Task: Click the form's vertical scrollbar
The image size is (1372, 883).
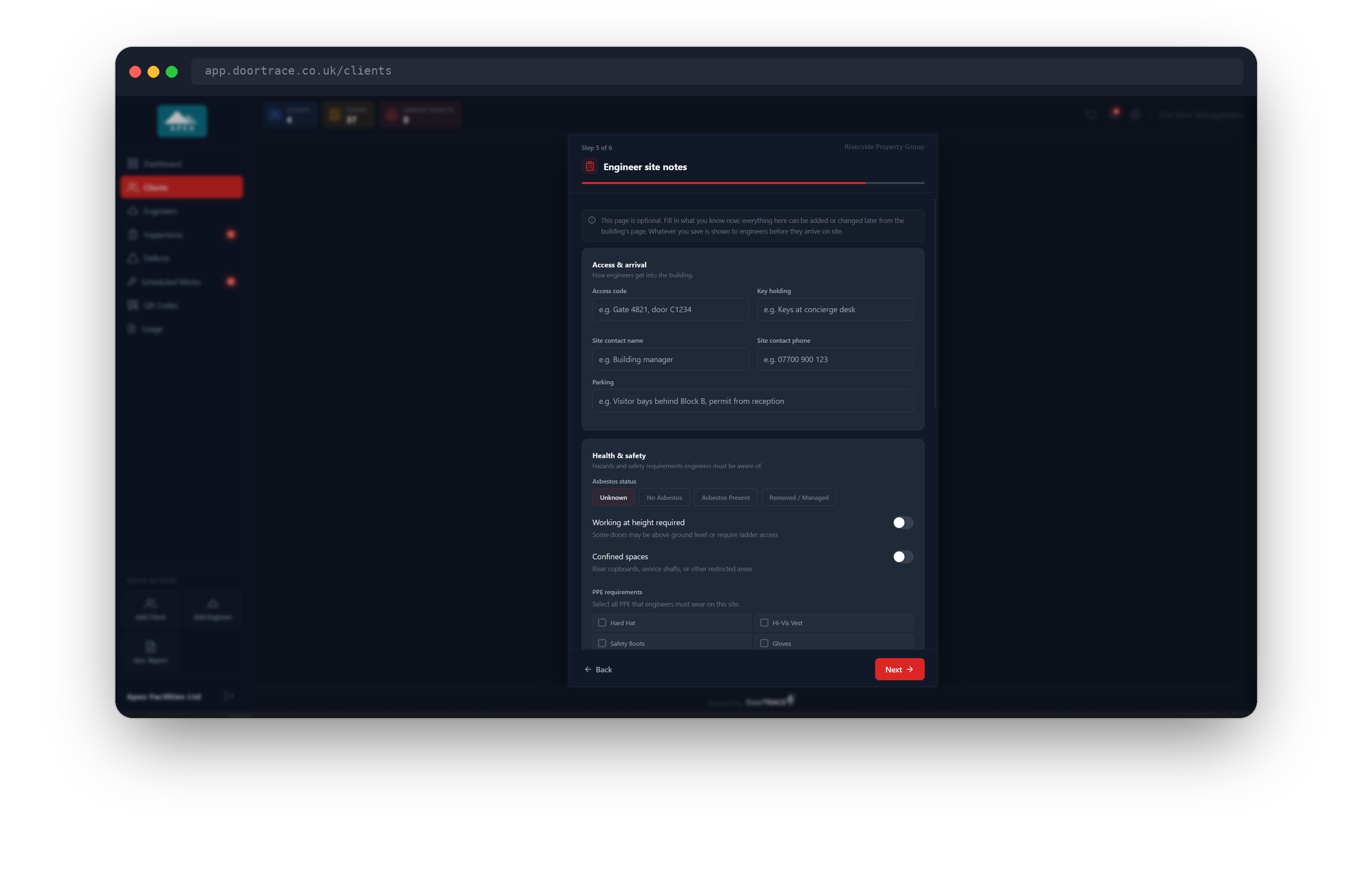Action: [935, 304]
